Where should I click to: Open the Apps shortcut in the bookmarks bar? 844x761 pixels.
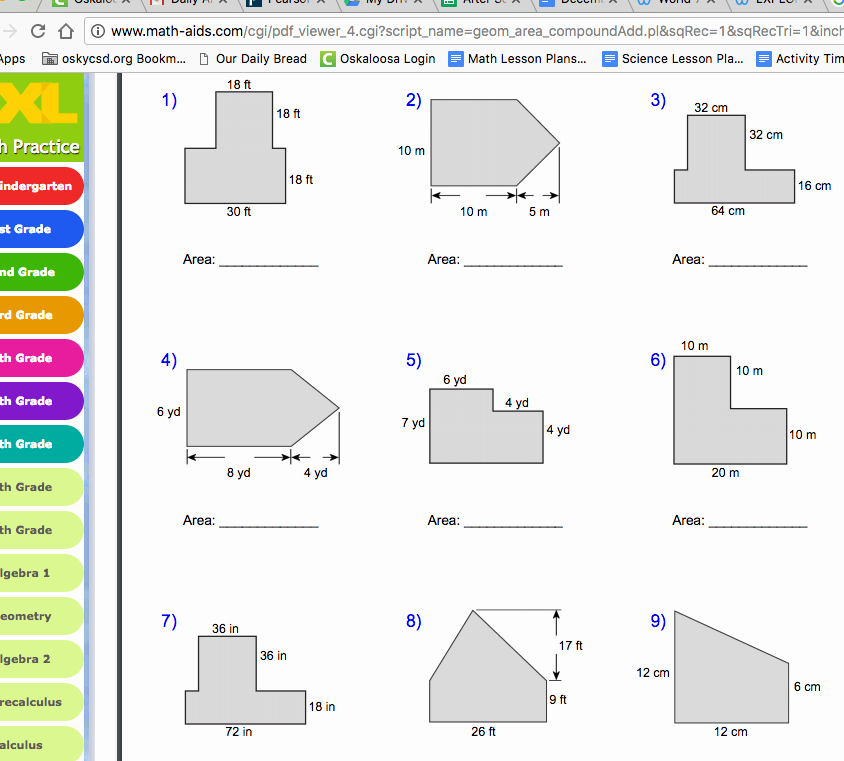click(12, 59)
